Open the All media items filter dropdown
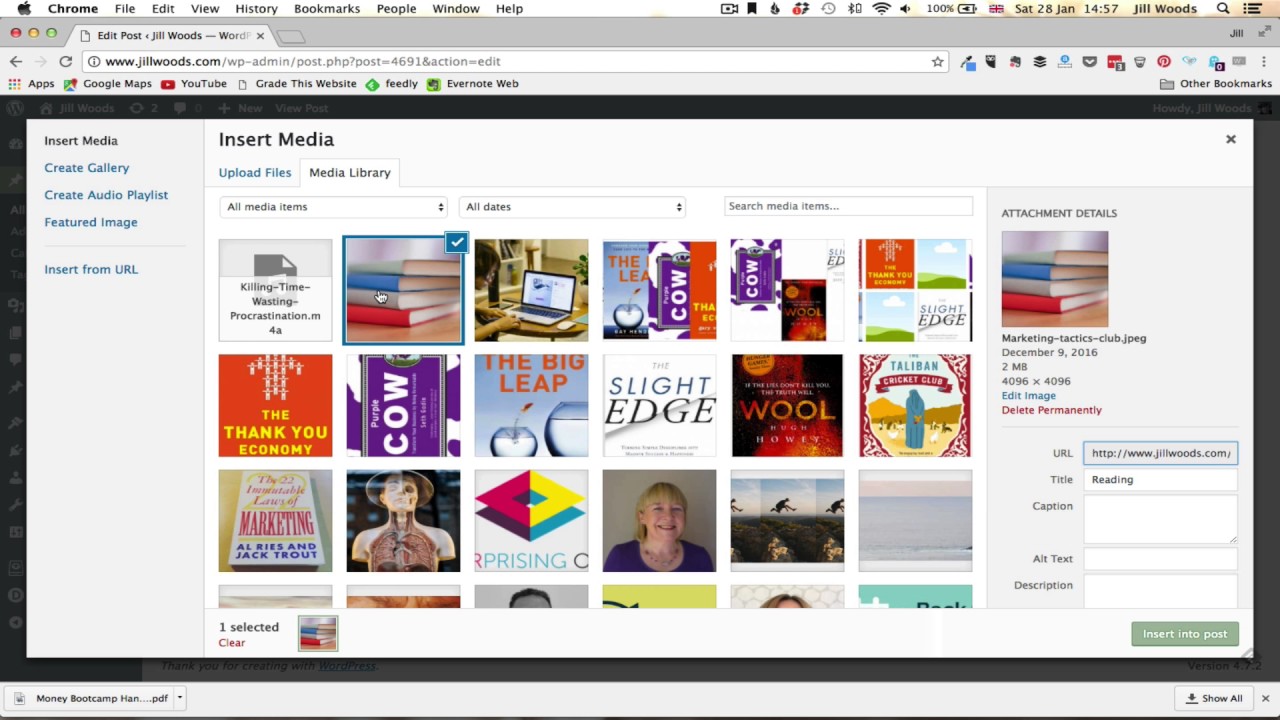1280x720 pixels. point(333,207)
